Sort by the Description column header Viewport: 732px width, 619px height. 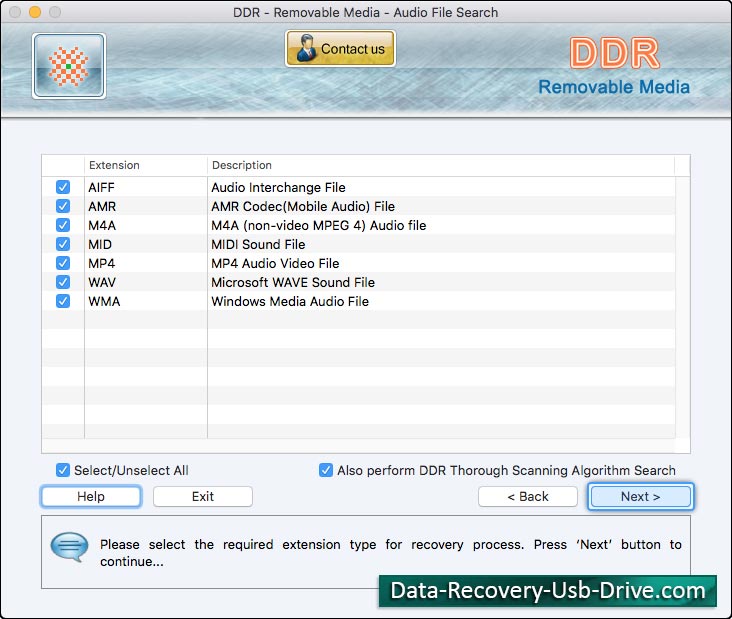tap(441, 165)
